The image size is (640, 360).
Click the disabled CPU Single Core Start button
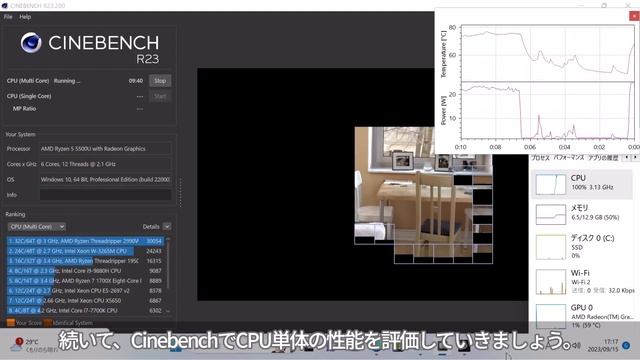point(160,96)
